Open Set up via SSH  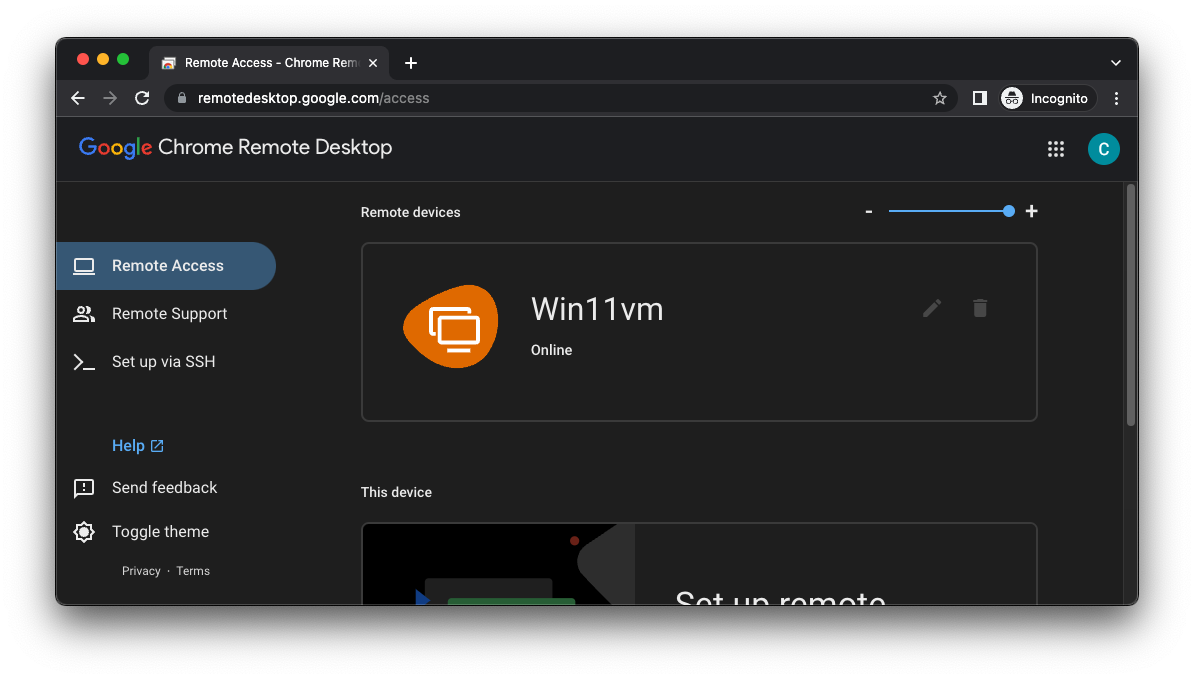tap(163, 362)
